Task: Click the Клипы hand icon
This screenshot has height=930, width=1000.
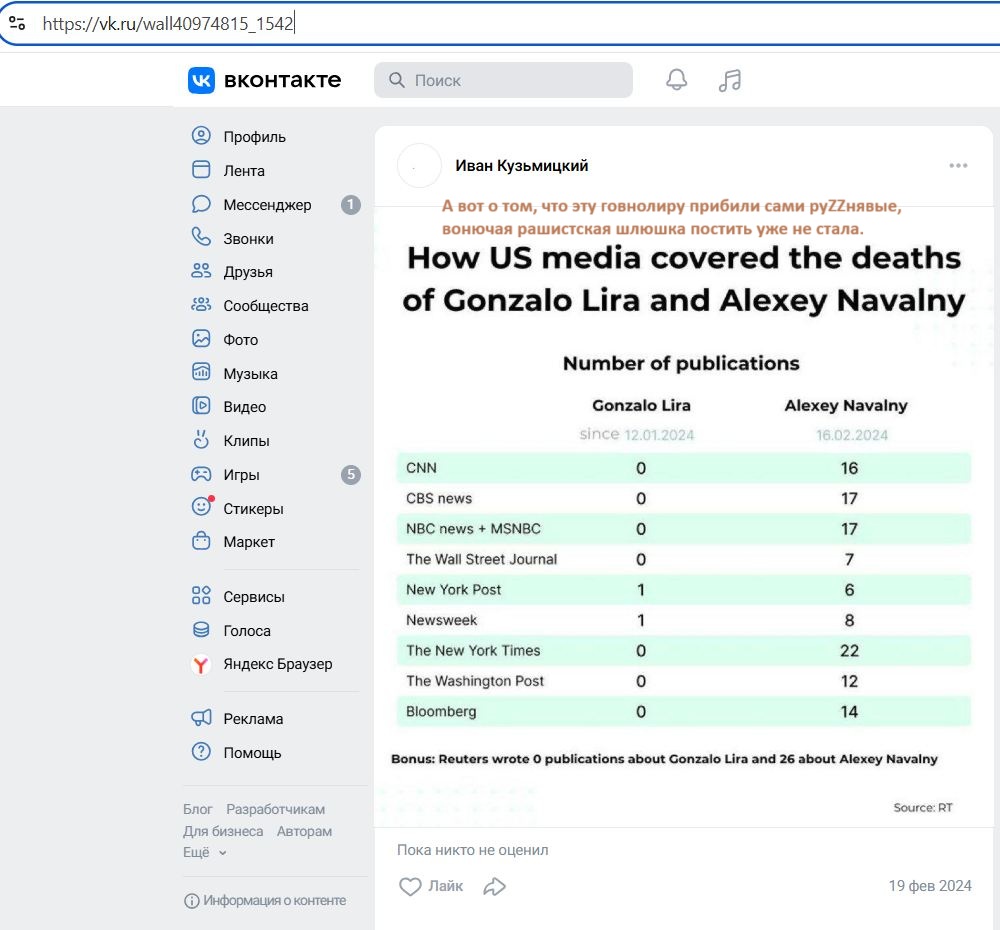Action: point(201,440)
